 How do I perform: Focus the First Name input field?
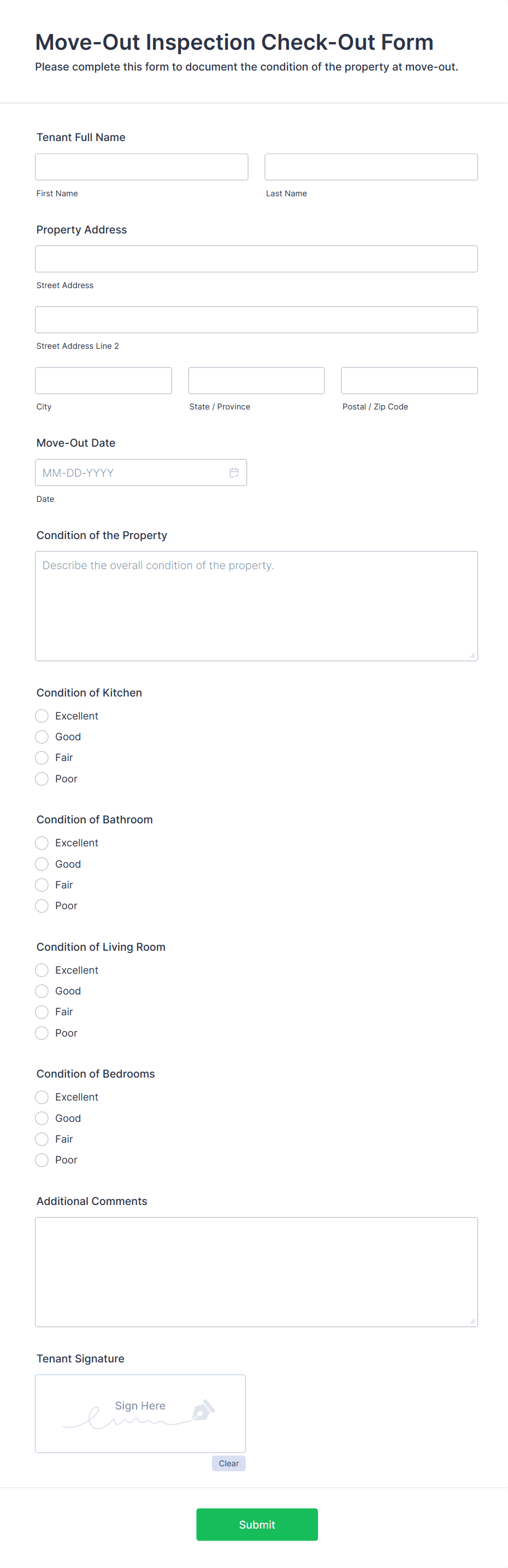click(141, 167)
